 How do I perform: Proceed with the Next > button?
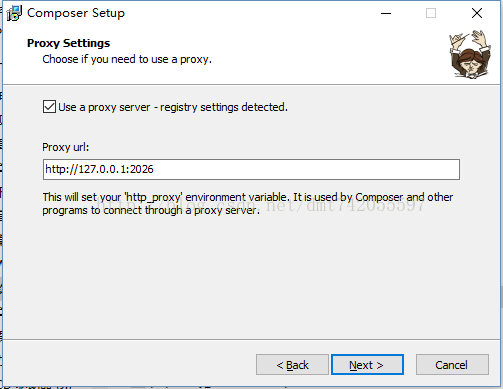pyautogui.click(x=367, y=365)
